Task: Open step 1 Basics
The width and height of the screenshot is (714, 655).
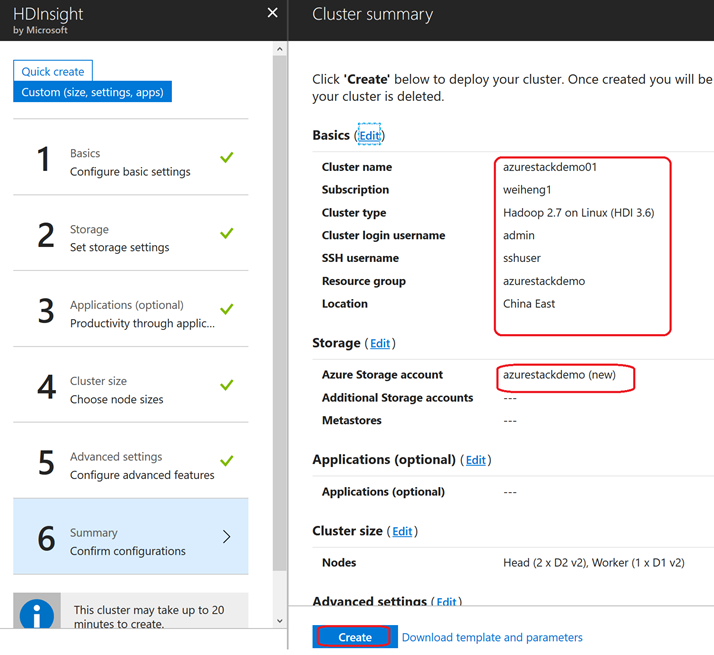Action: (x=131, y=157)
